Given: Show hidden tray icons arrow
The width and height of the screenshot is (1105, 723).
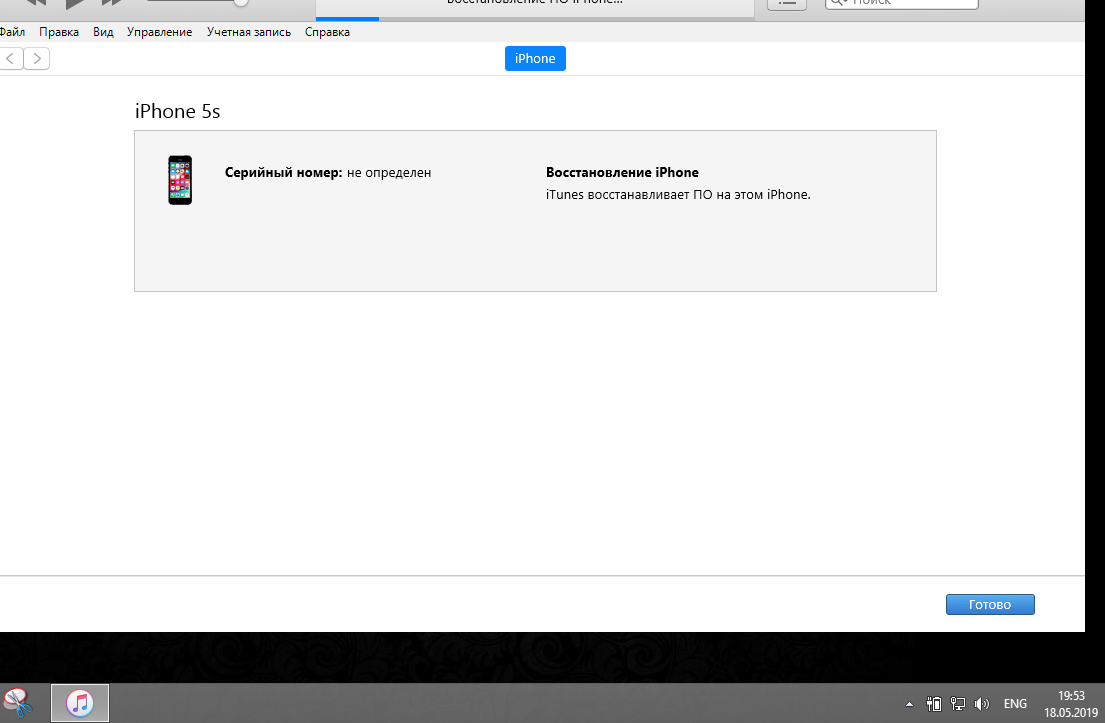Looking at the screenshot, I should coord(909,703).
